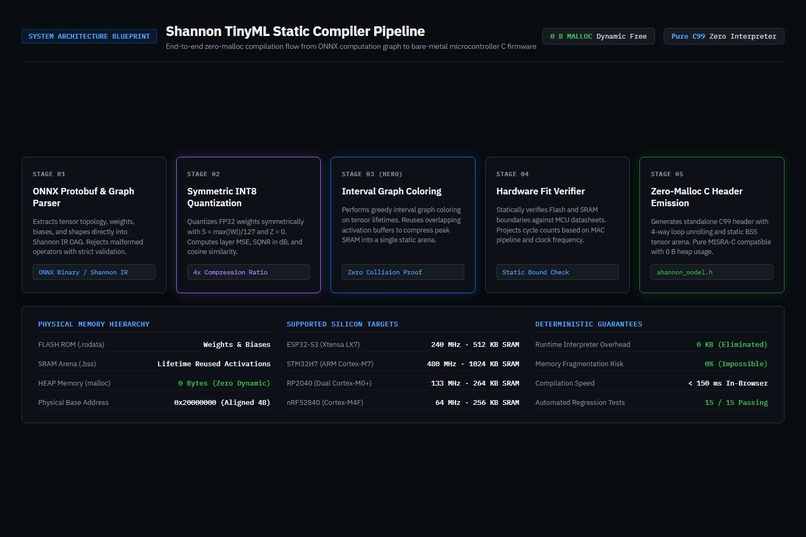Select the 'SRAM Arena (.bss)' row label

click(x=67, y=364)
